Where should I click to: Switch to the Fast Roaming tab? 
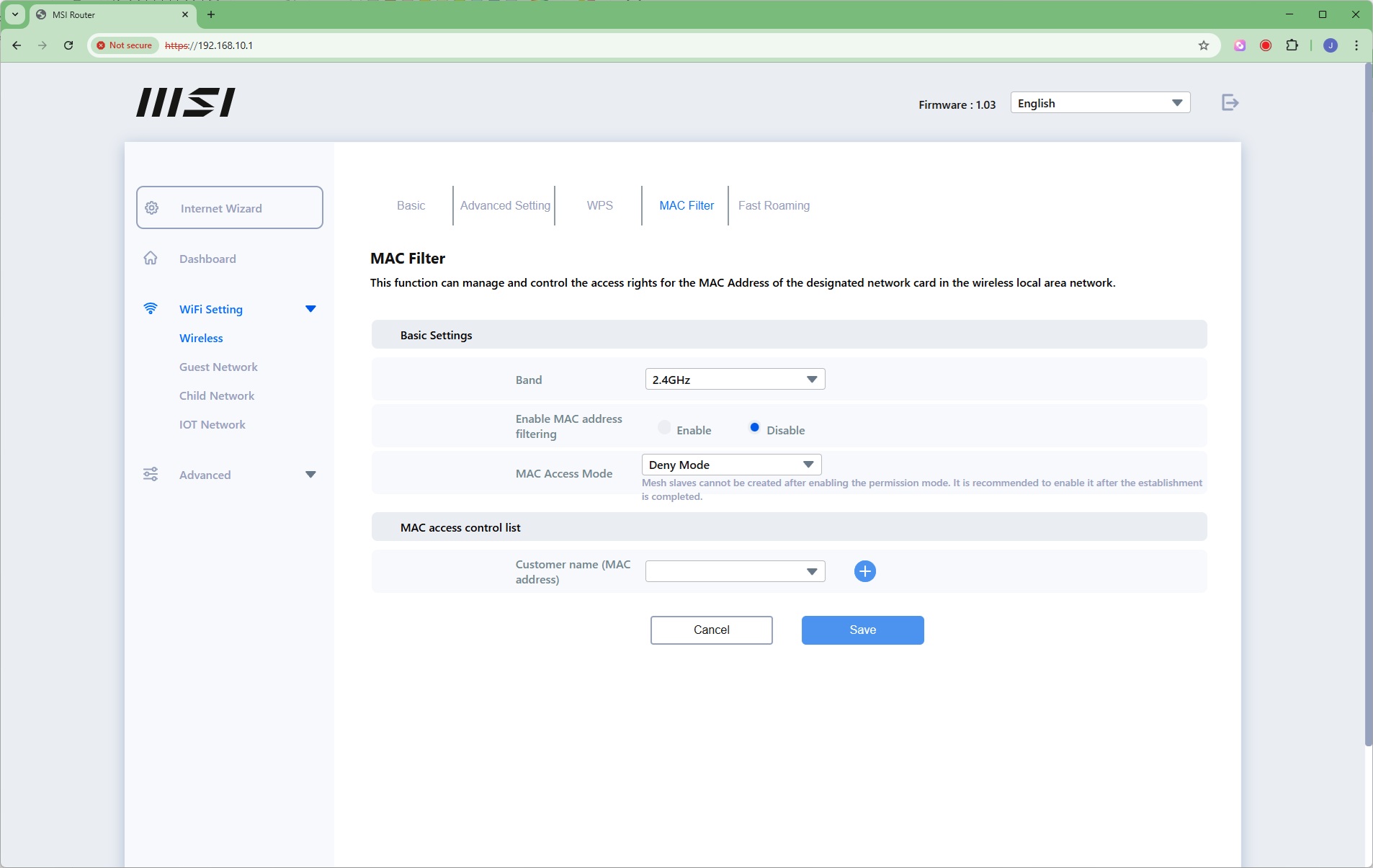(774, 206)
